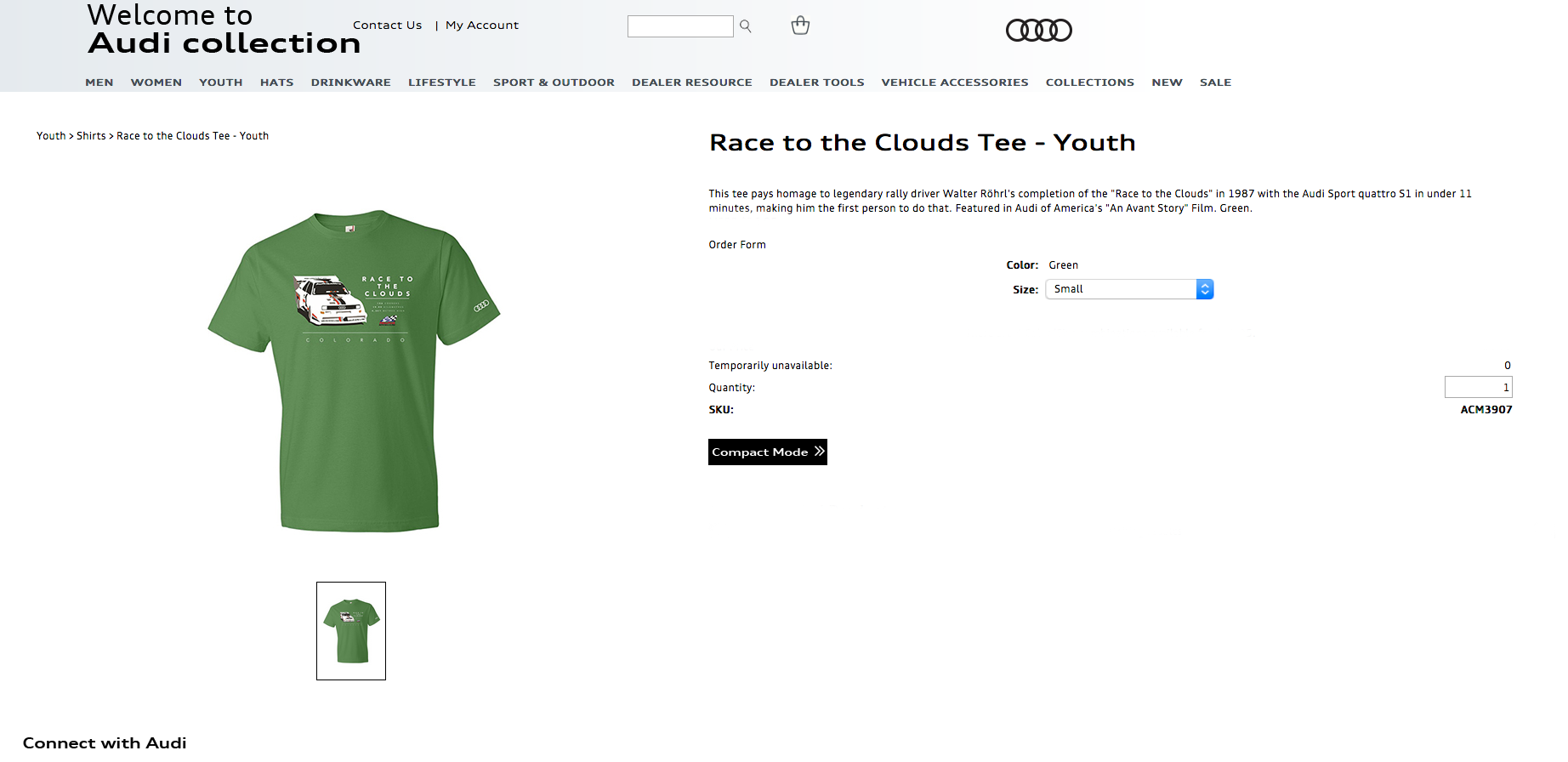This screenshot has width=1568, height=762.
Task: Open the SPORT & OUTDOOR menu
Action: point(554,82)
